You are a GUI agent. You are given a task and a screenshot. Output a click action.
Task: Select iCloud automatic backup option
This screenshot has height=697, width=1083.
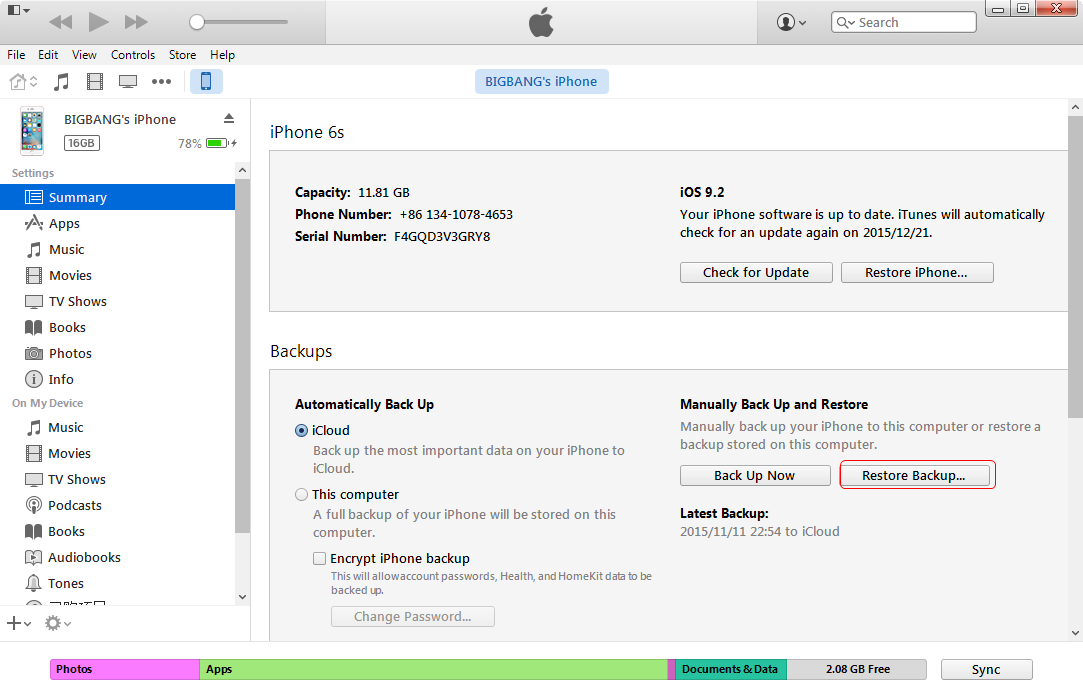(x=301, y=430)
